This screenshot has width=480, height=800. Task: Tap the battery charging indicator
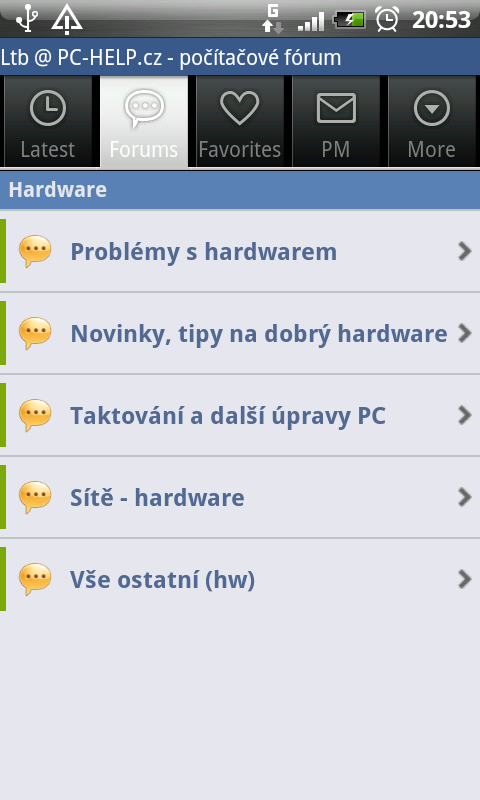(349, 20)
